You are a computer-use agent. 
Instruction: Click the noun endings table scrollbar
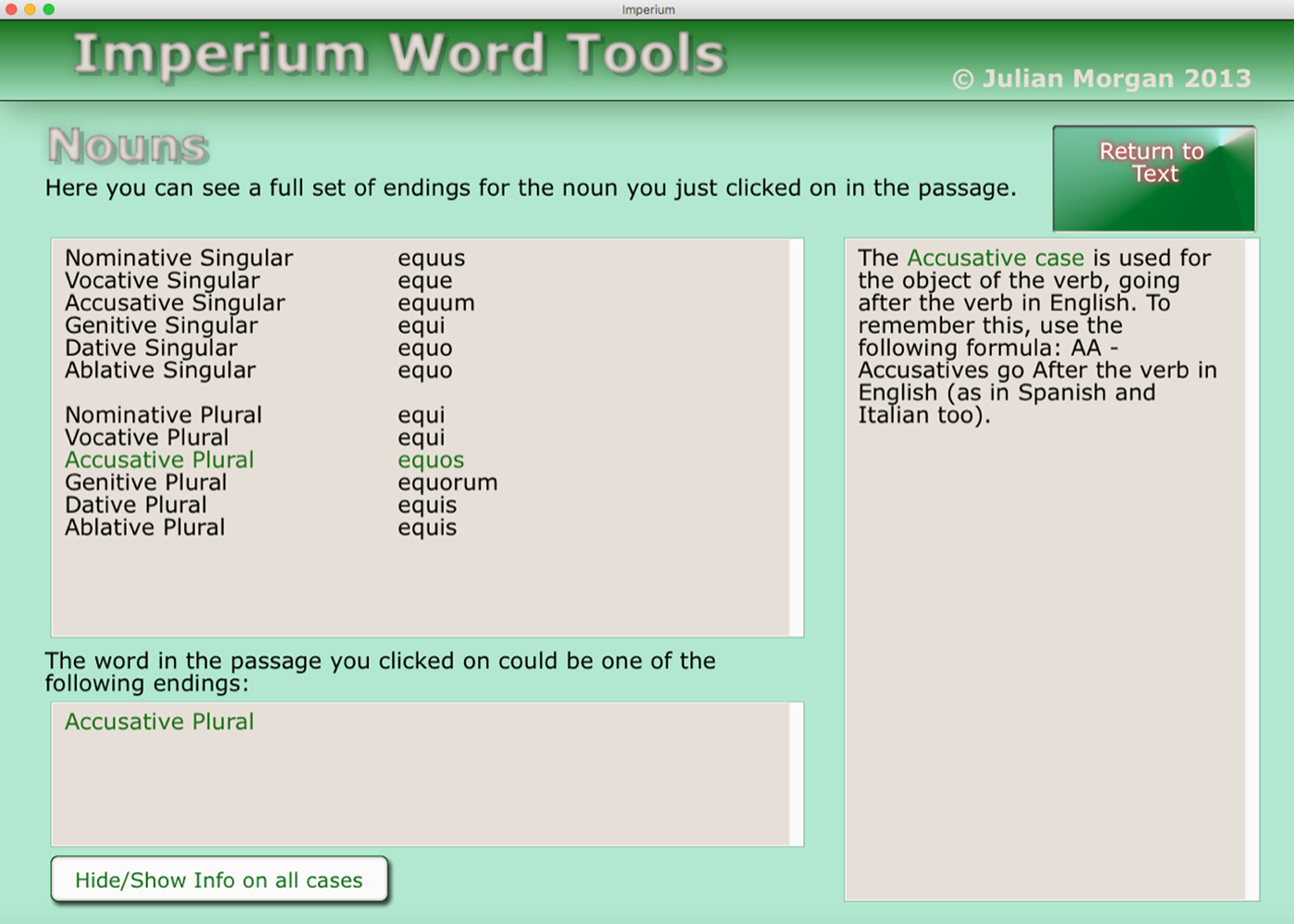point(796,437)
